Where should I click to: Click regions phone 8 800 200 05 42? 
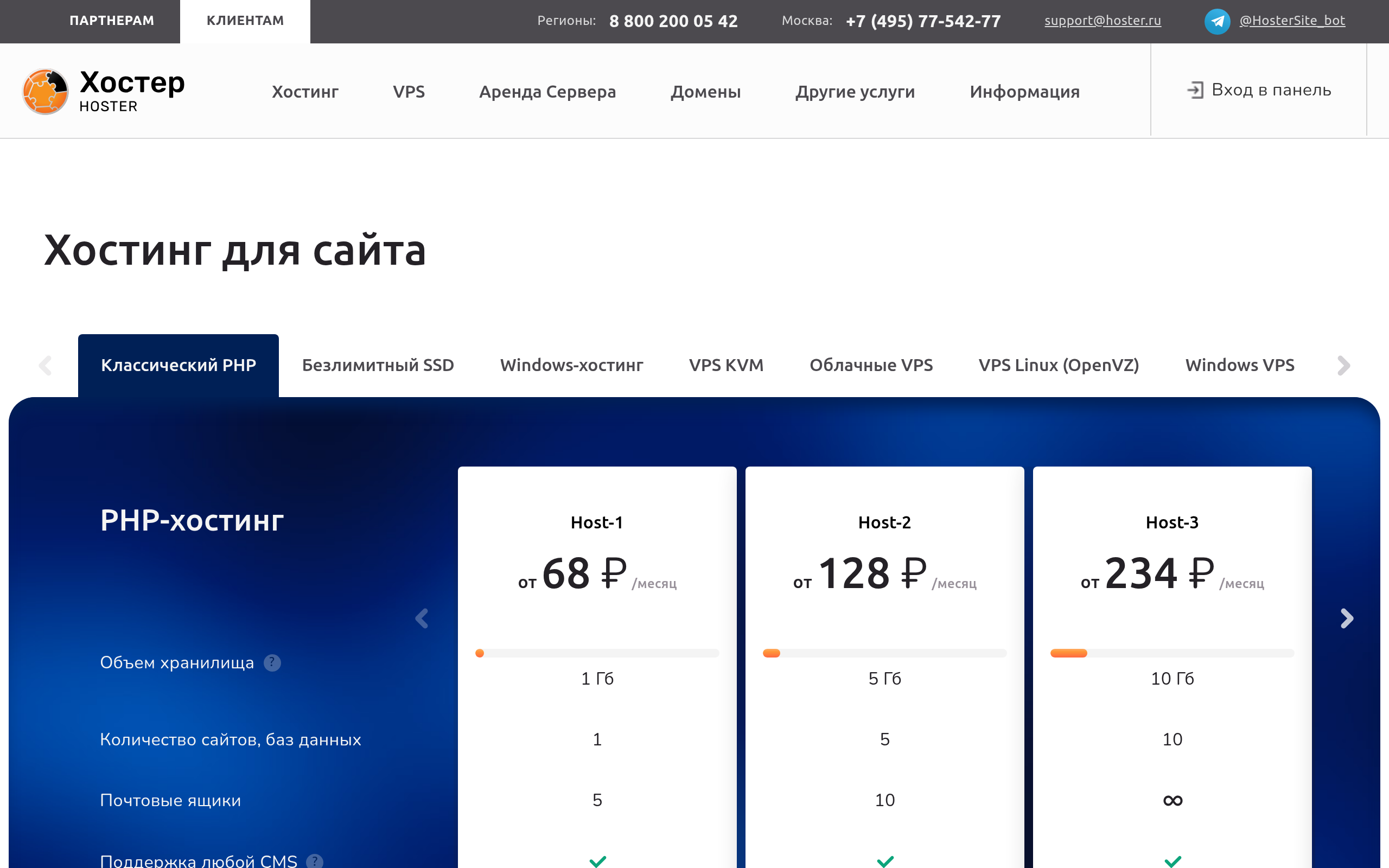pos(673,21)
